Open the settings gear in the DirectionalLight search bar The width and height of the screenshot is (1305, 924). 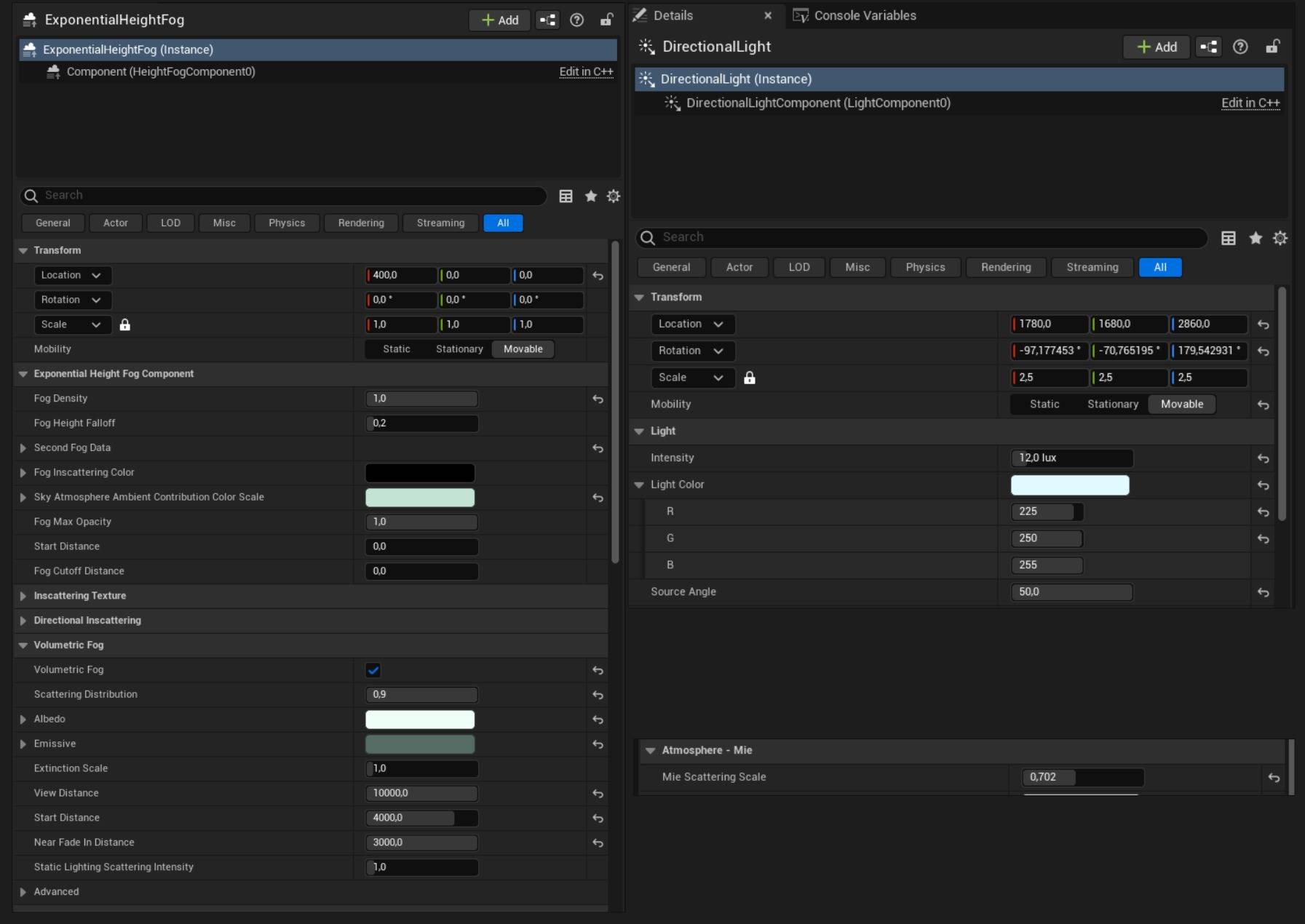click(x=1280, y=238)
